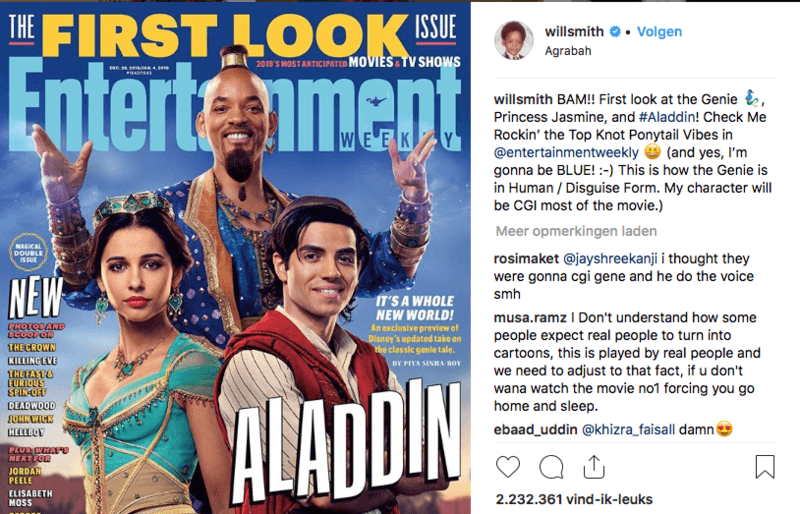This screenshot has width=800, height=514.
Task: Open the @khizra_faisall mention
Action: pyautogui.click(x=628, y=430)
